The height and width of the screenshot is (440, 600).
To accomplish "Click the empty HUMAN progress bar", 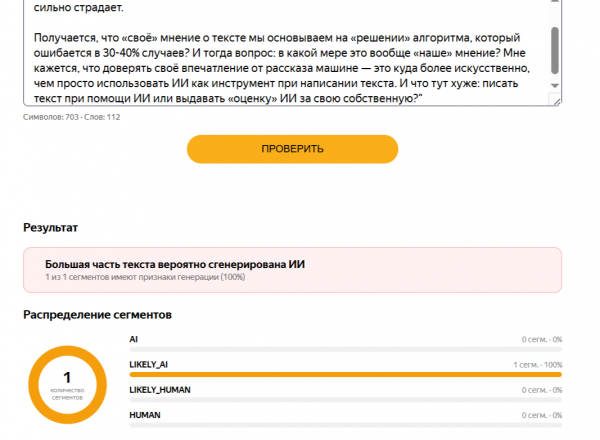I will (346, 425).
